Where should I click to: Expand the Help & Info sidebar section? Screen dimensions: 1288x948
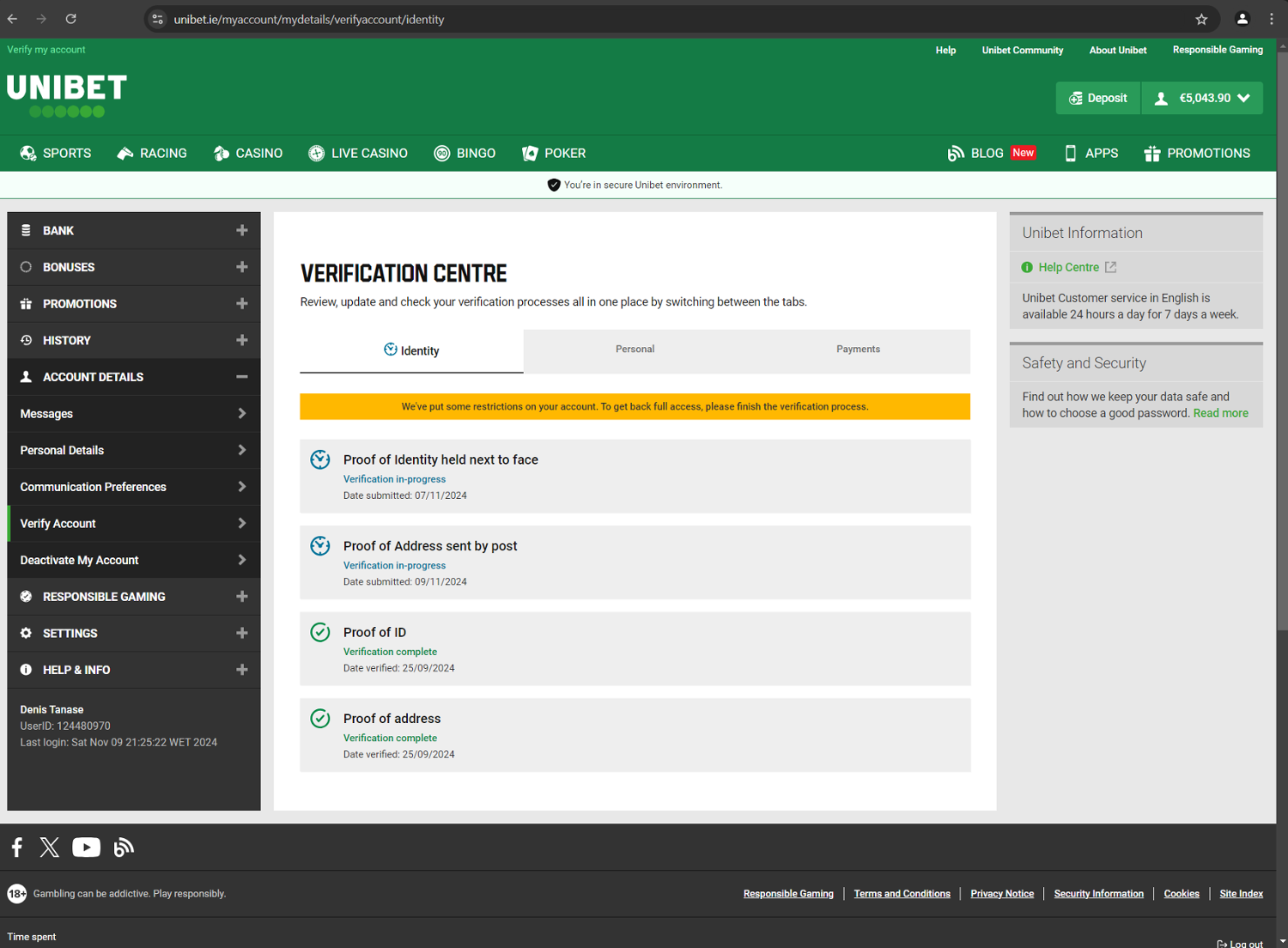coord(134,670)
